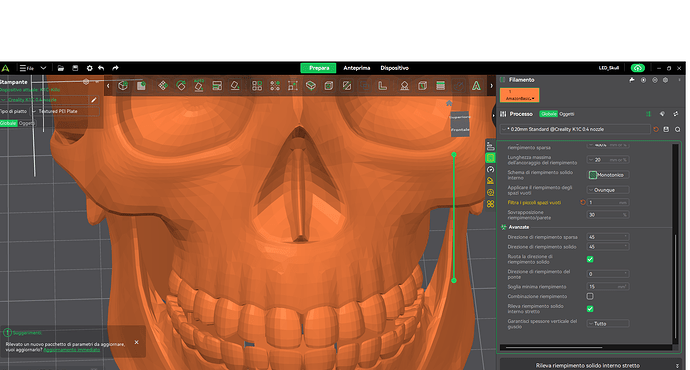Uncheck Rileva riempimento solido interno stretto

coord(590,308)
